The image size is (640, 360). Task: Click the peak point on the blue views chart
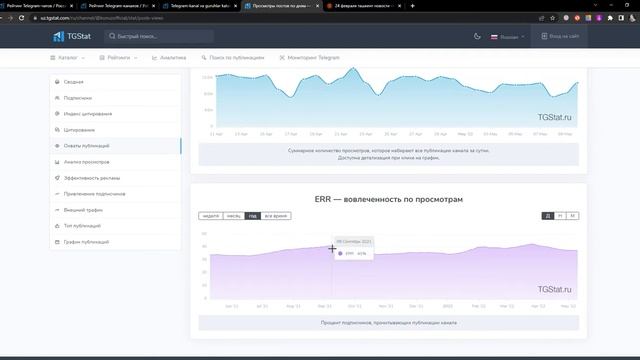point(353,68)
